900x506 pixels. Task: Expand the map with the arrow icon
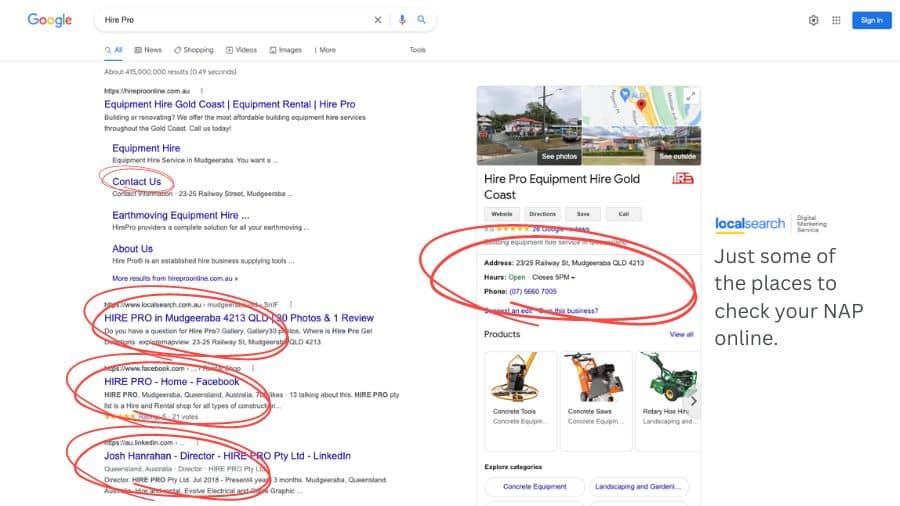692,95
